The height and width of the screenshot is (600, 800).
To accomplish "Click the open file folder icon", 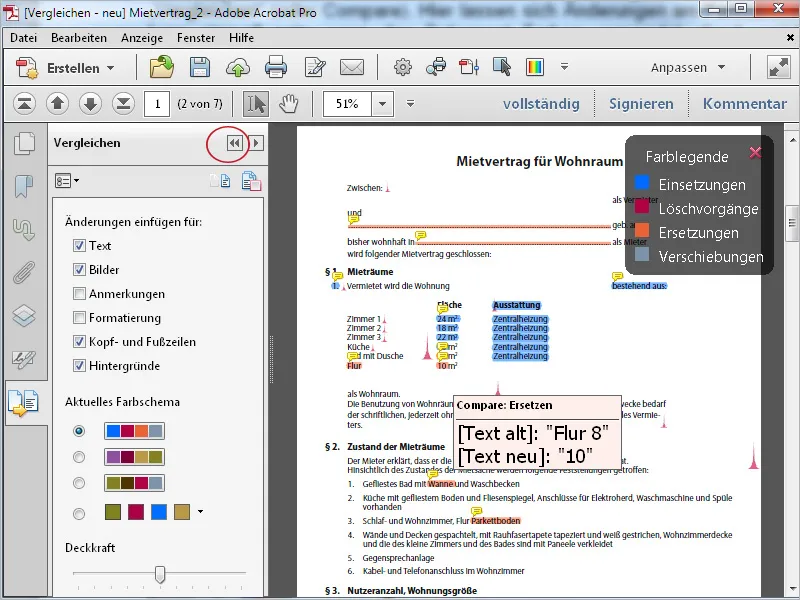I will [161, 67].
